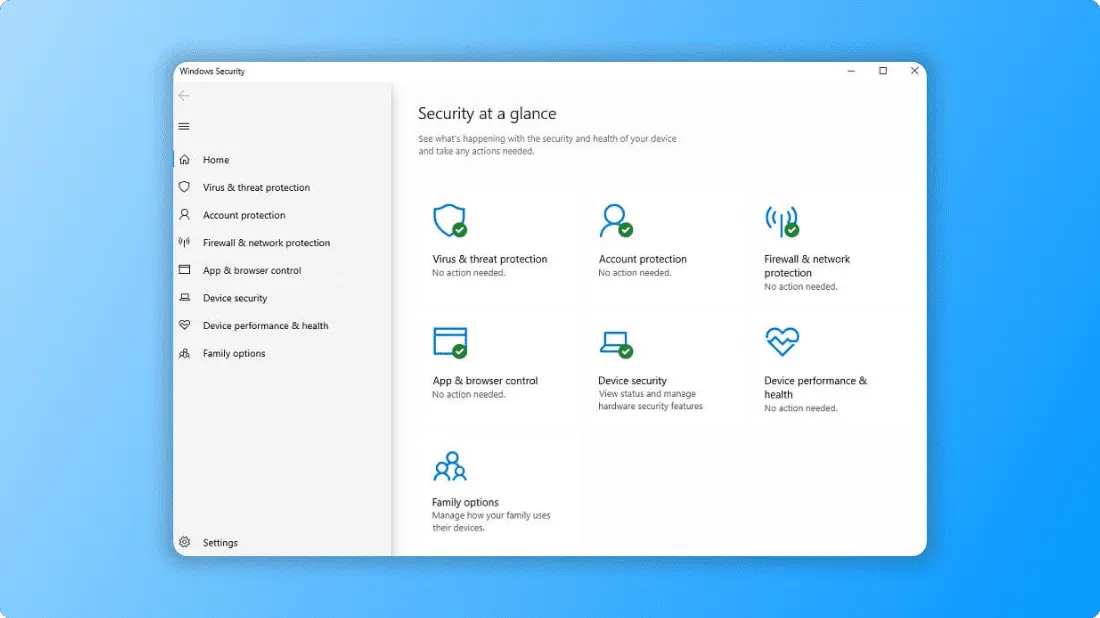Click the Device security tile title link
This screenshot has height=618, width=1100.
632,380
